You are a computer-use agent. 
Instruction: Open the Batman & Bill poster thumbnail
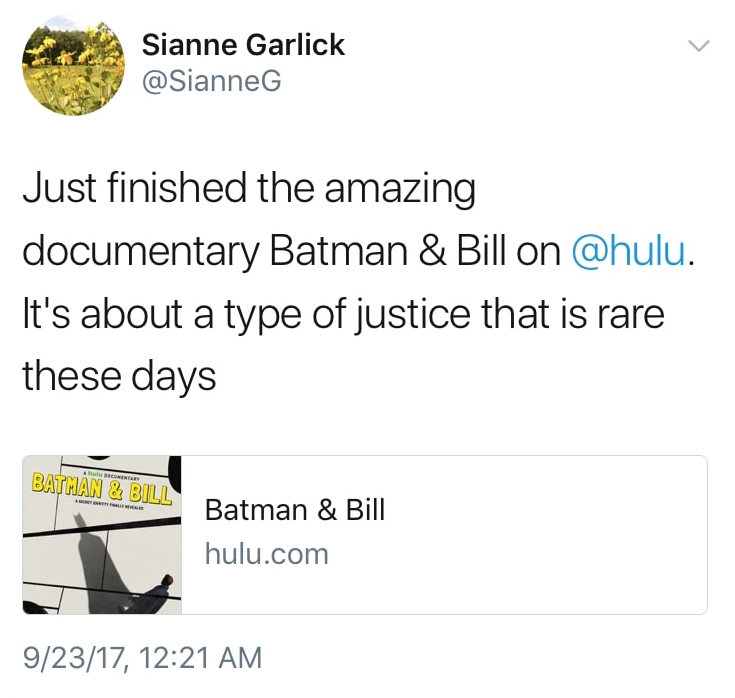[102, 534]
